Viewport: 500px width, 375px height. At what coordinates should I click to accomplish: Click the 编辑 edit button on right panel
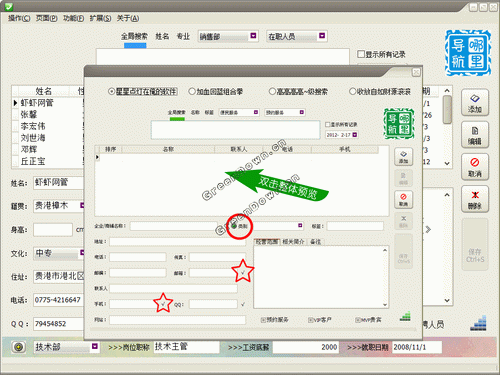coord(475,134)
